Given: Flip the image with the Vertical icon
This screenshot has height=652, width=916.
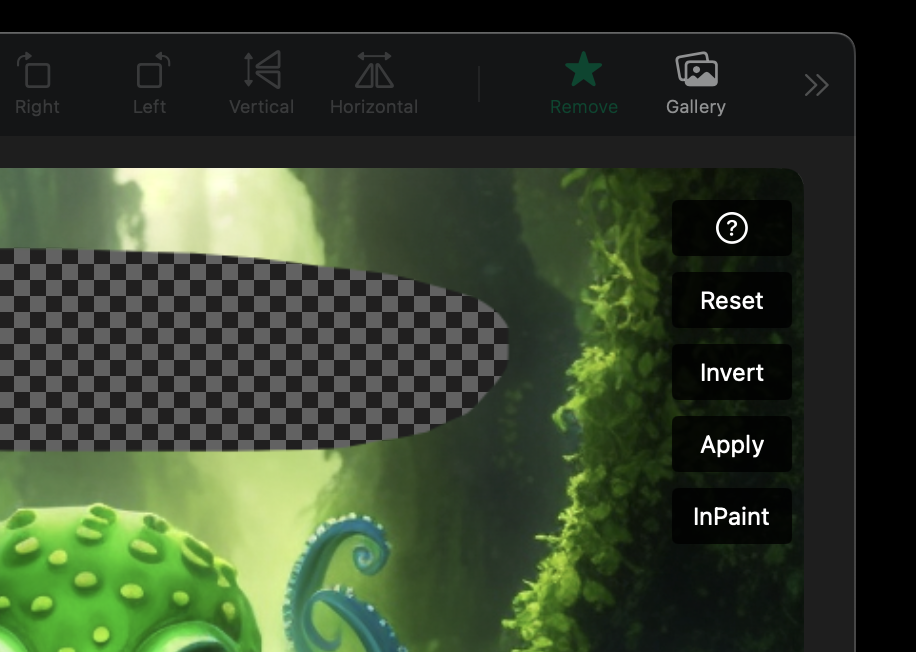Looking at the screenshot, I should tap(262, 72).
